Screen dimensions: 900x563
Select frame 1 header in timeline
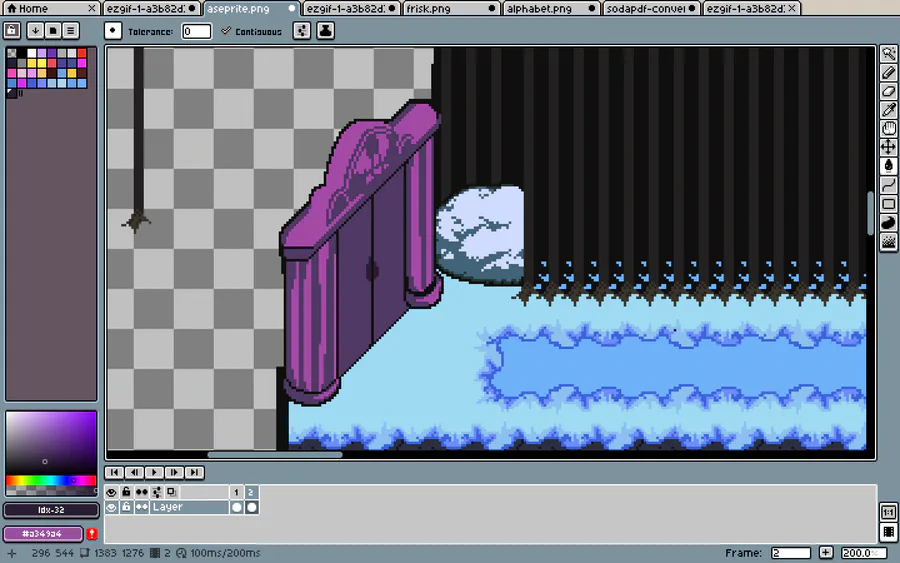pos(236,492)
